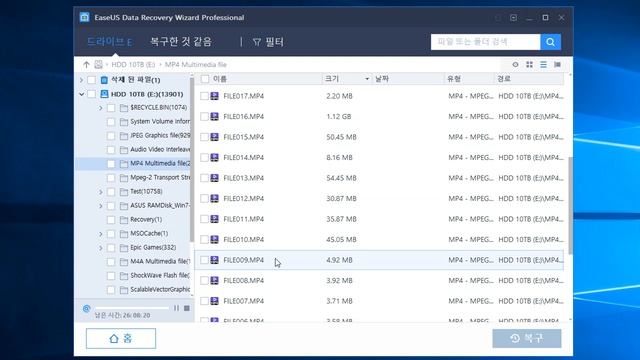This screenshot has height=360, width=640.
Task: Click the FILE008.MP4 video file icon
Action: 215,280
